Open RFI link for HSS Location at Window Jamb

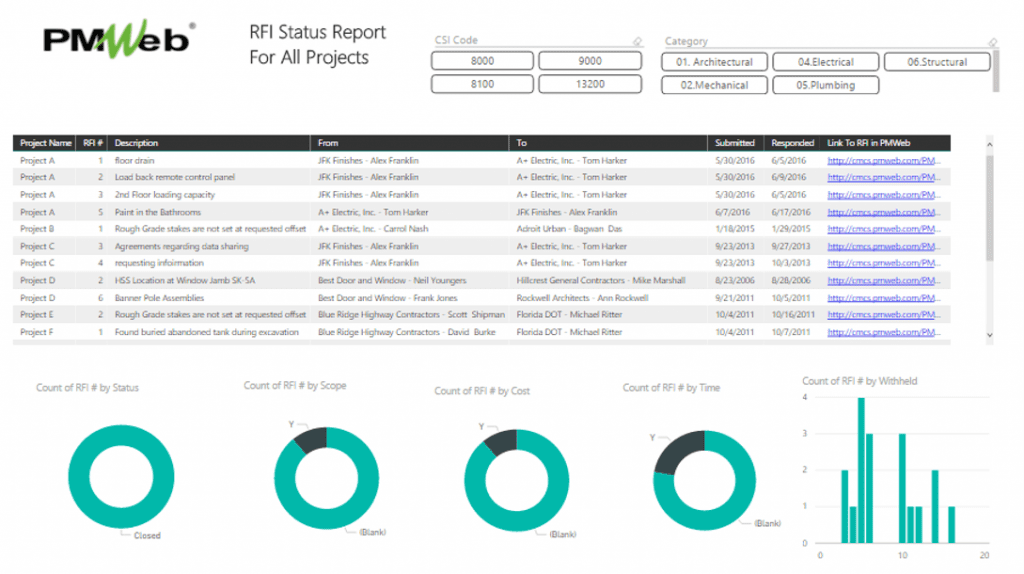coord(884,281)
